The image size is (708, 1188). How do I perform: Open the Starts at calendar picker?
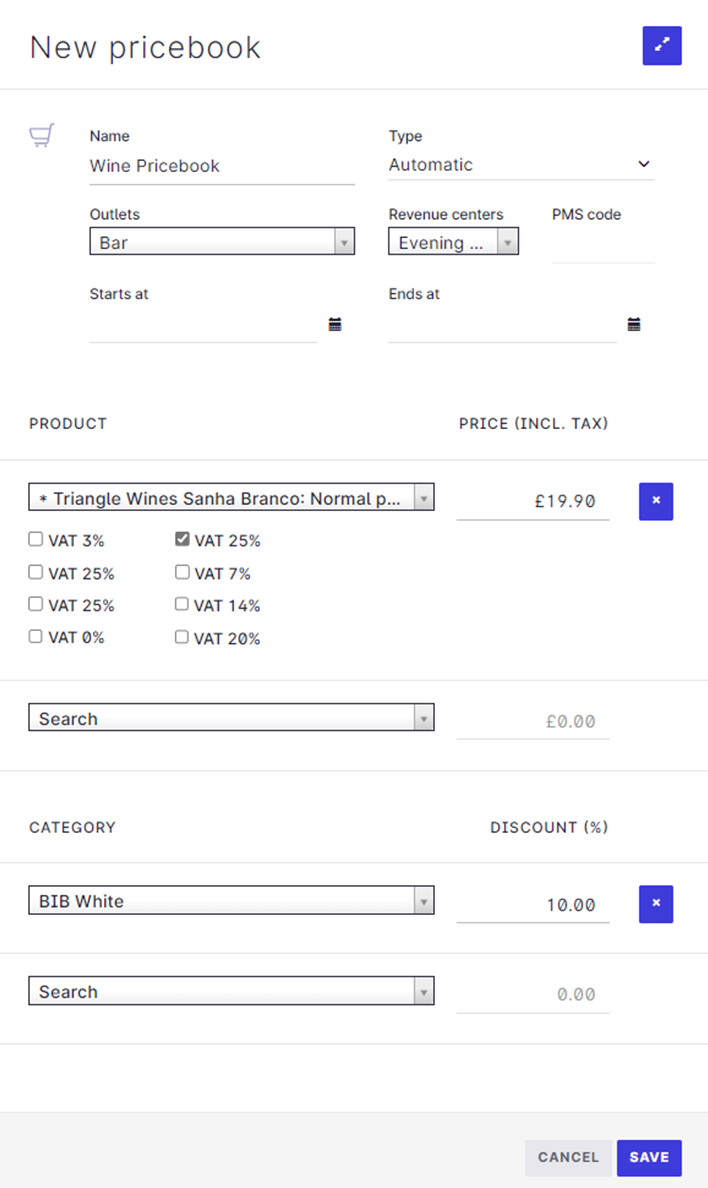pos(335,324)
